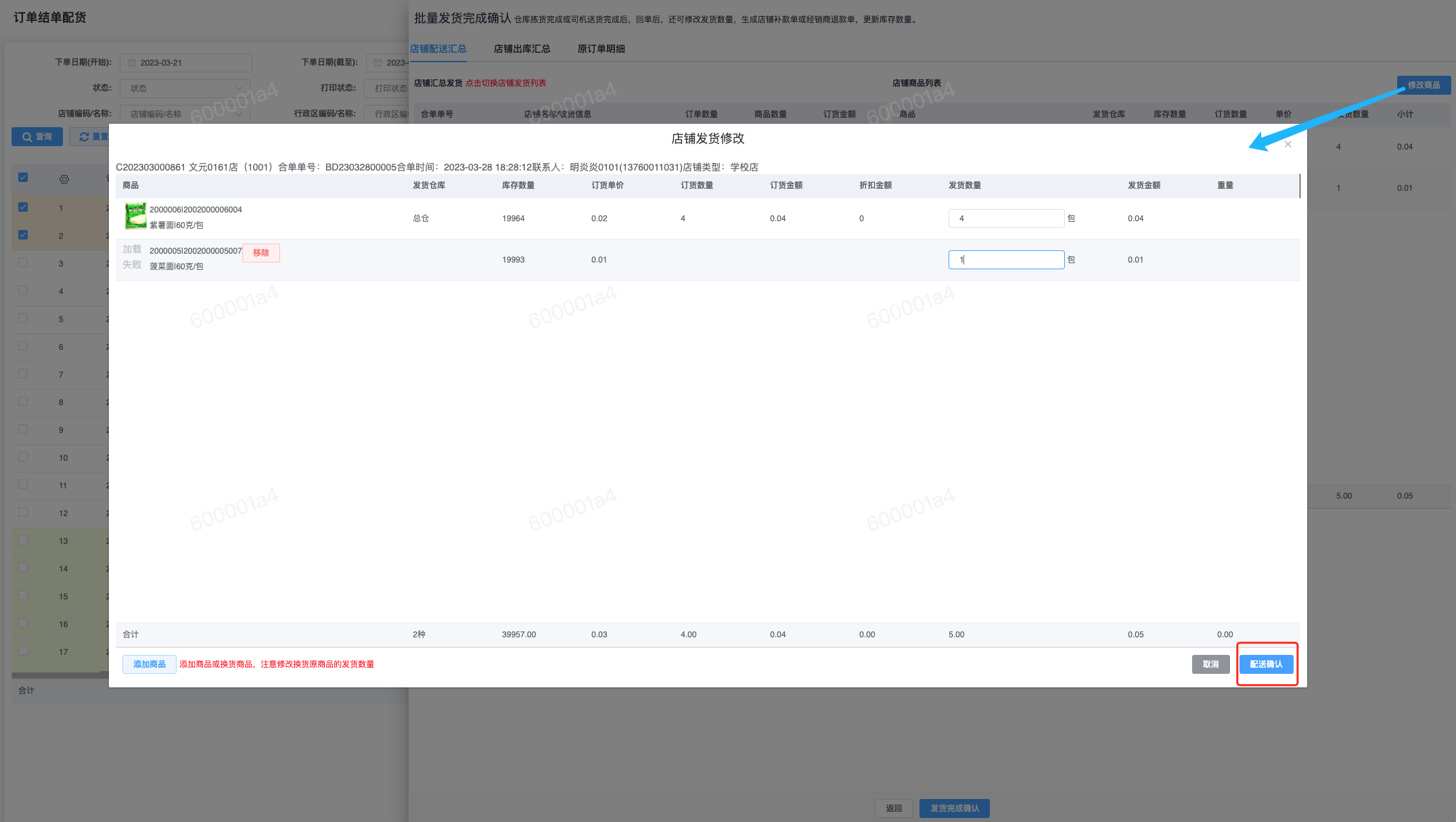Viewport: 1456px width, 822px height.
Task: Click 发货数量 input for 紫薯面
Action: coord(1006,219)
